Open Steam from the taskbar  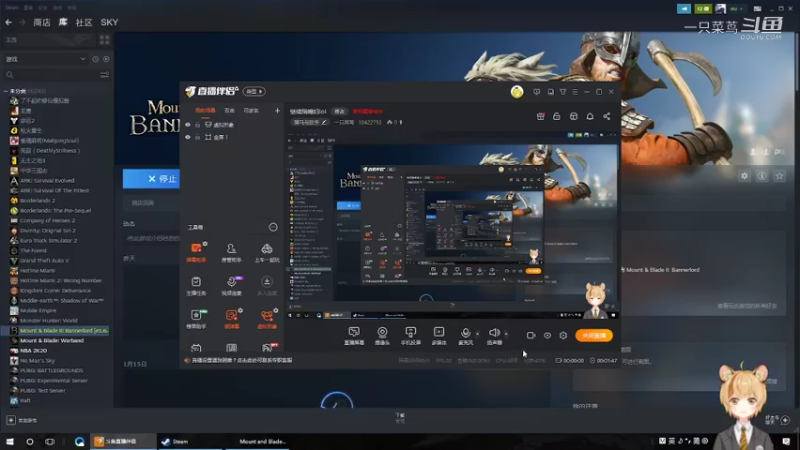189,441
